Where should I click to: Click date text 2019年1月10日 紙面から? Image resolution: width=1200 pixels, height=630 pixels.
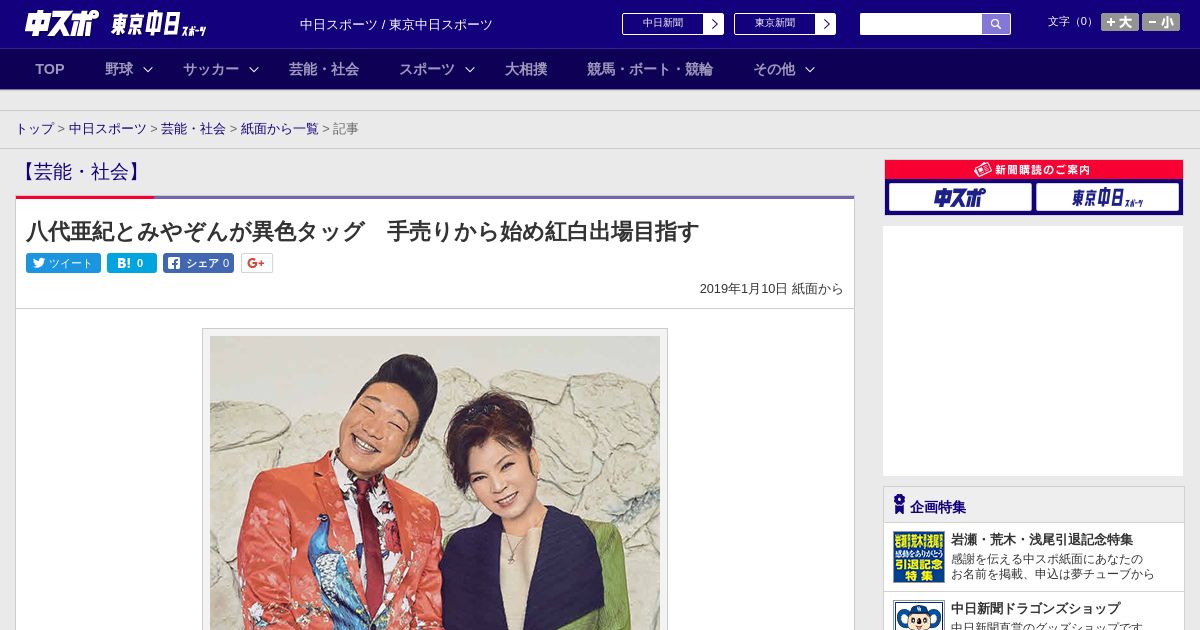coord(771,289)
